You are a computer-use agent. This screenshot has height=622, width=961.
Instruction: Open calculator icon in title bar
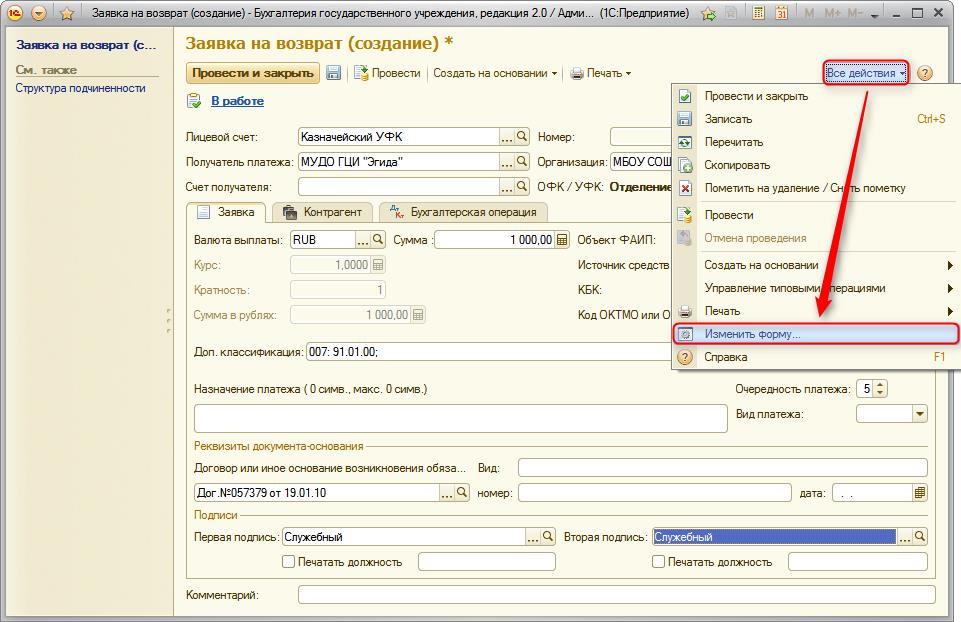point(759,13)
